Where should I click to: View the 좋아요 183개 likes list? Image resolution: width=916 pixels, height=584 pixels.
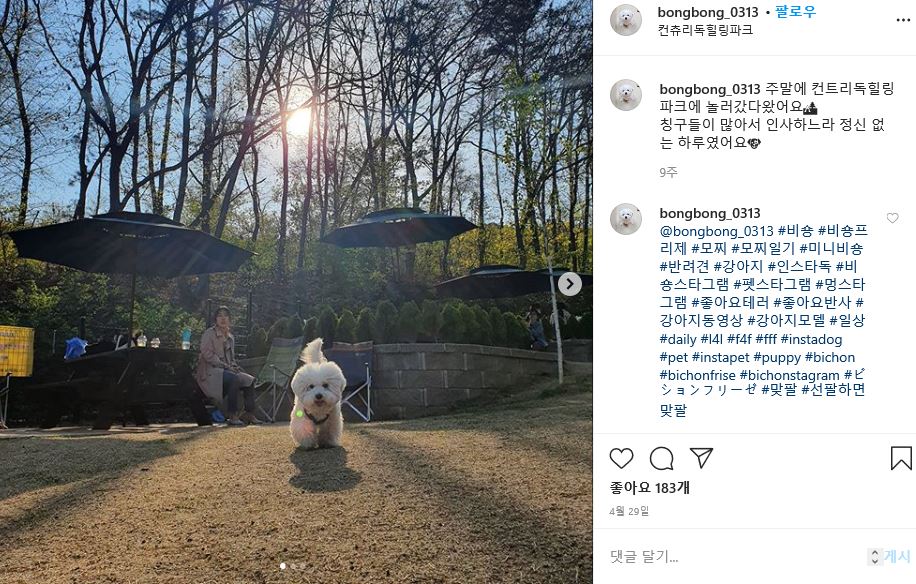(x=649, y=488)
